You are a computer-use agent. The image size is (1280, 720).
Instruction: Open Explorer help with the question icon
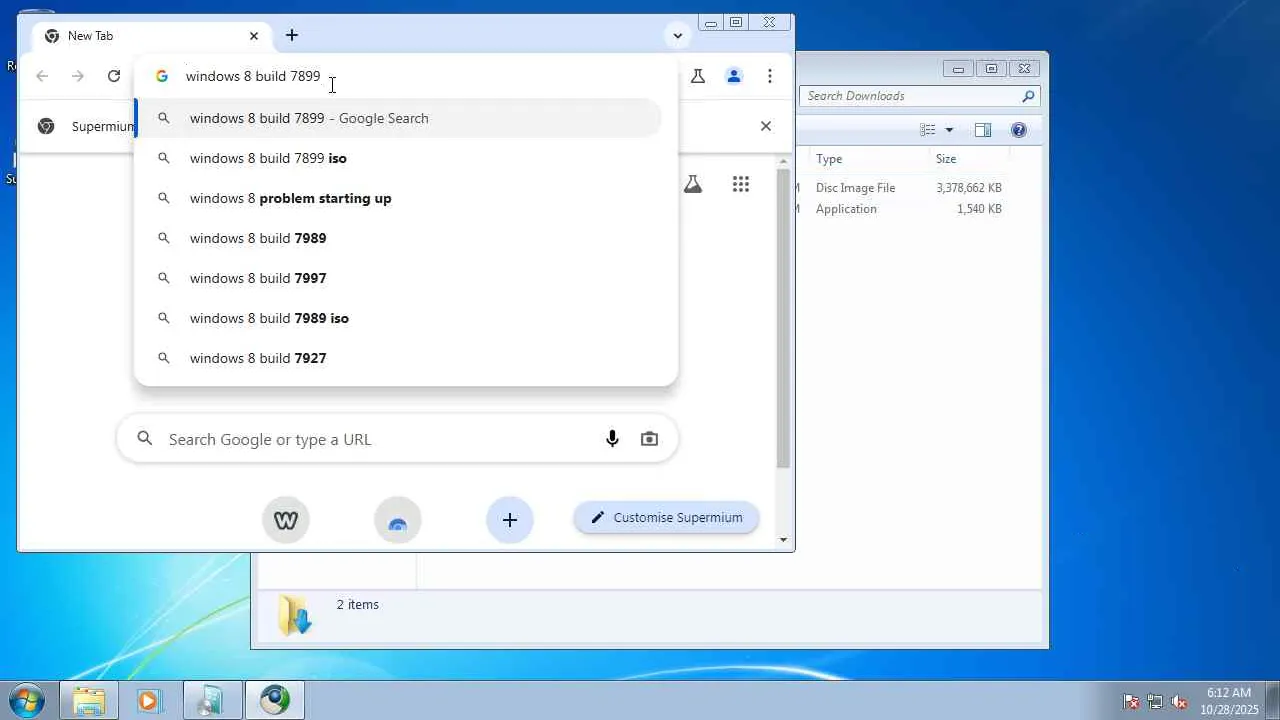click(x=1019, y=130)
